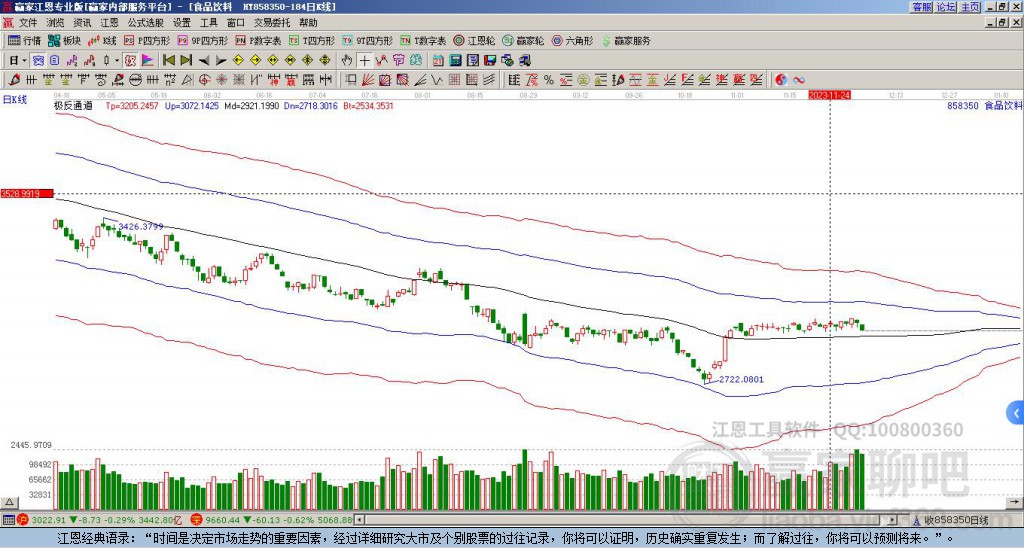Image resolution: width=1024 pixels, height=548 pixels.
Task: Open the 江恩轮 Gann wheel tool
Action: point(475,40)
